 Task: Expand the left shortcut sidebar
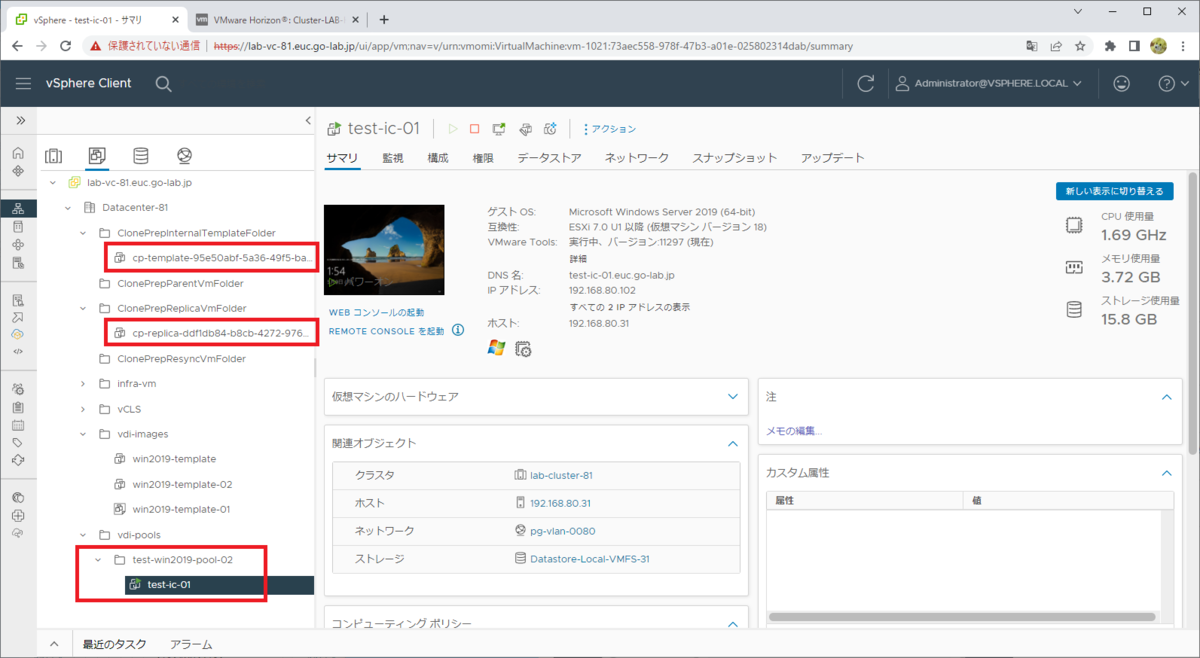(x=18, y=120)
